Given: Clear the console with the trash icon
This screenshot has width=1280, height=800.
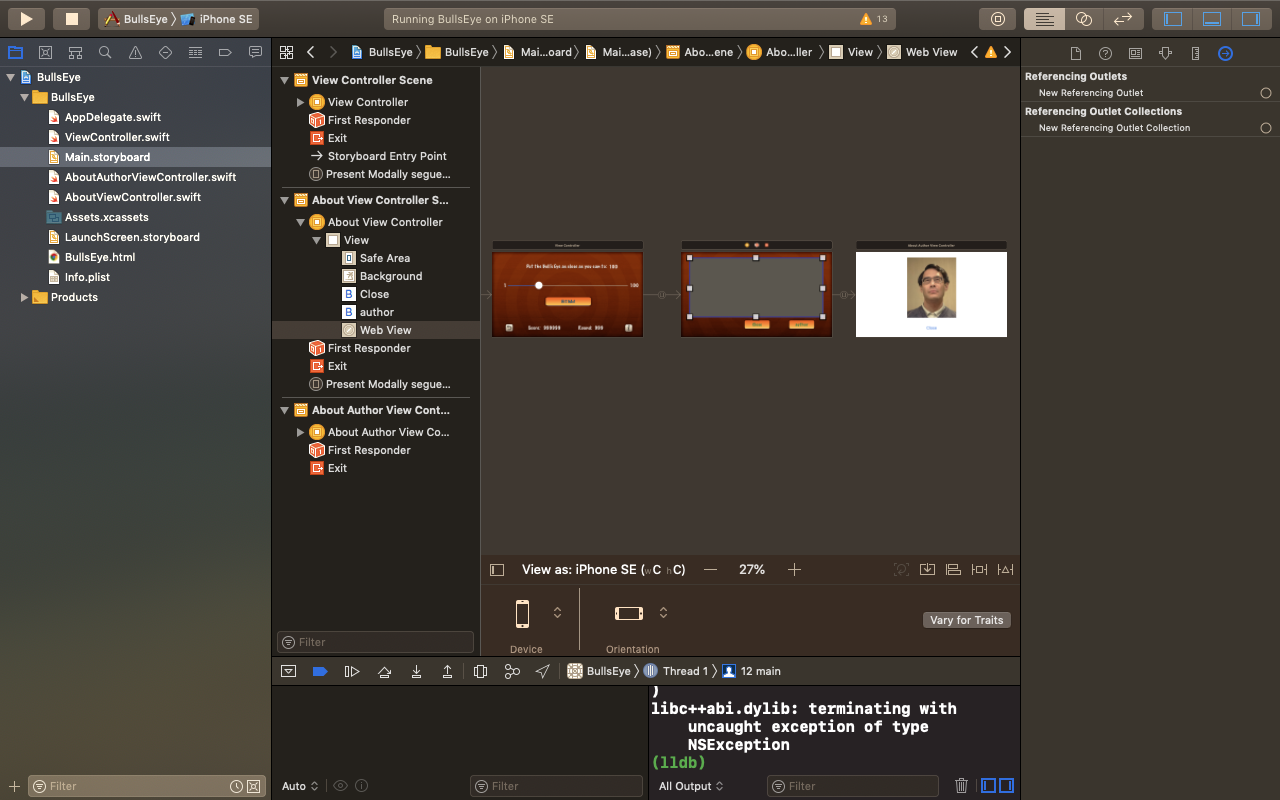Looking at the screenshot, I should click(961, 786).
